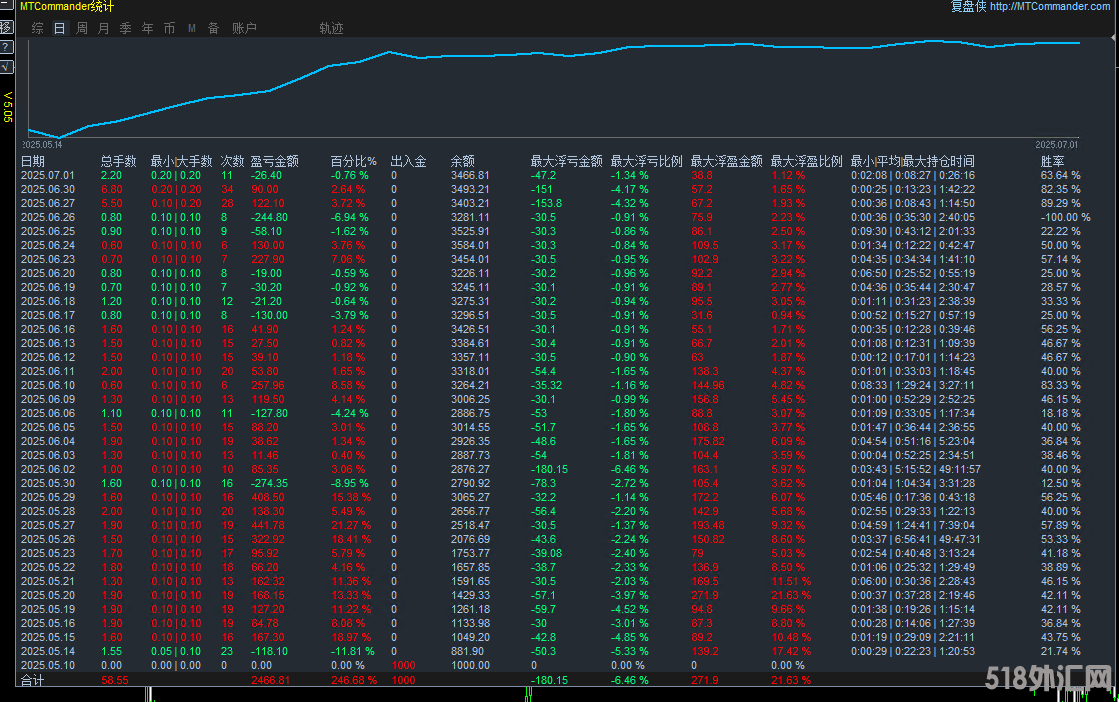
Task: Click the 最大浮亏金额 column header
Action: tap(567, 161)
